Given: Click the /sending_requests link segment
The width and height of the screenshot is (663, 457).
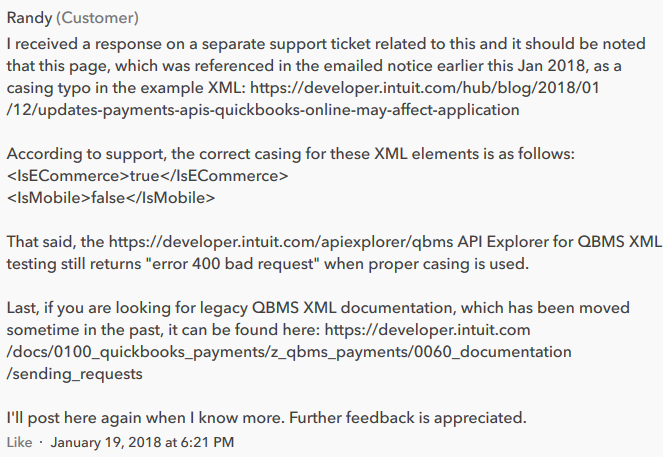Looking at the screenshot, I should (74, 374).
